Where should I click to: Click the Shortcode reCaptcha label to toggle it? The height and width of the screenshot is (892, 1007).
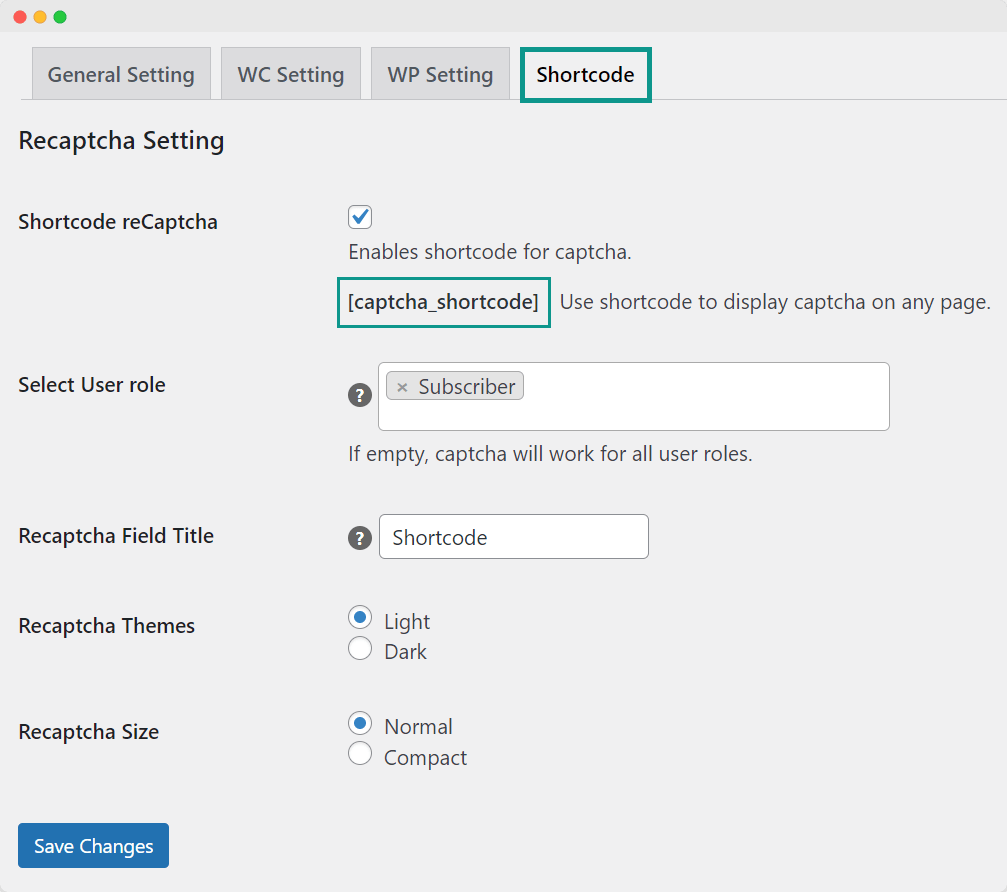click(117, 221)
